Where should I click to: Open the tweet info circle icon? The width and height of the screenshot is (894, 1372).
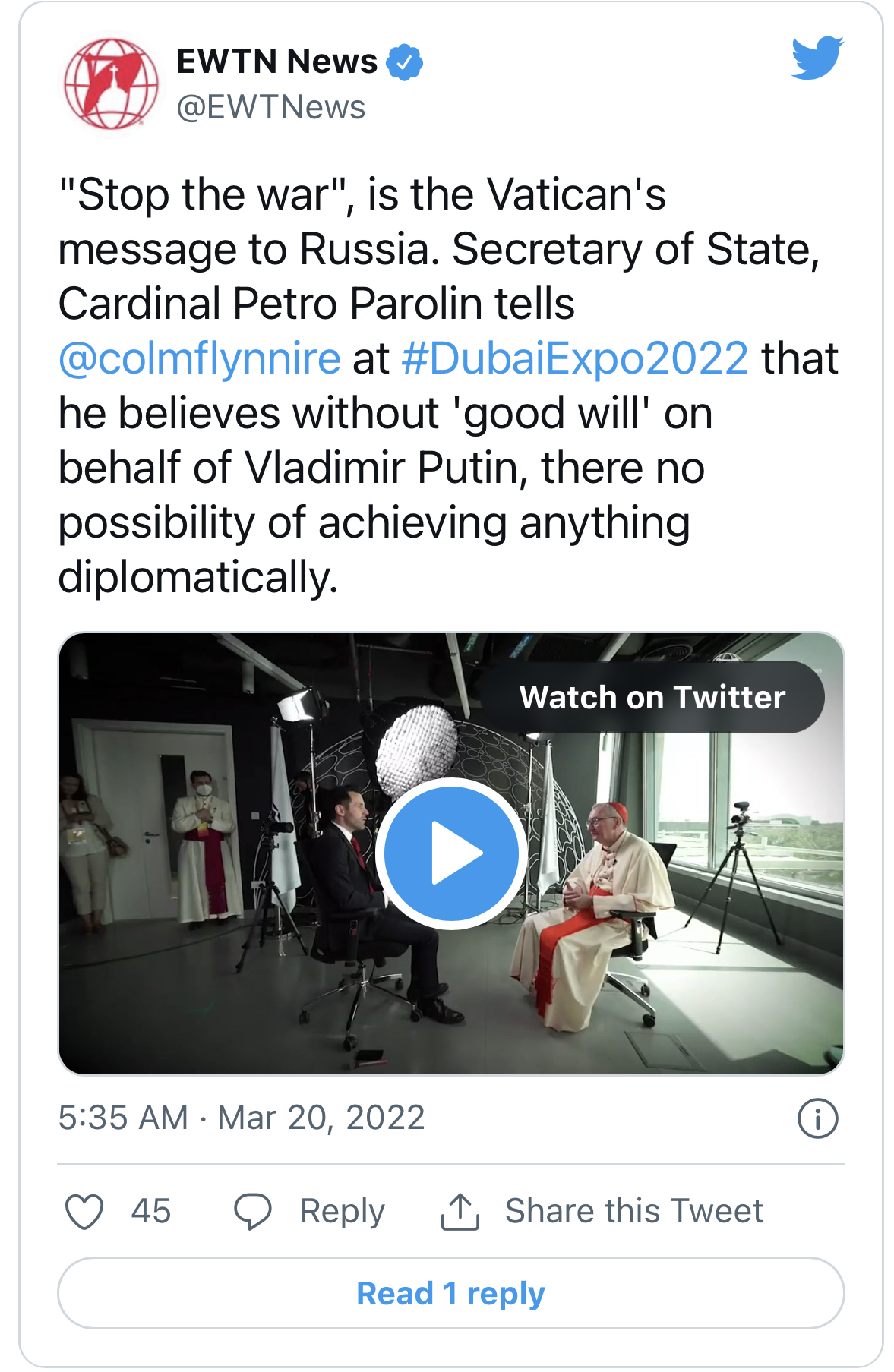click(818, 1118)
